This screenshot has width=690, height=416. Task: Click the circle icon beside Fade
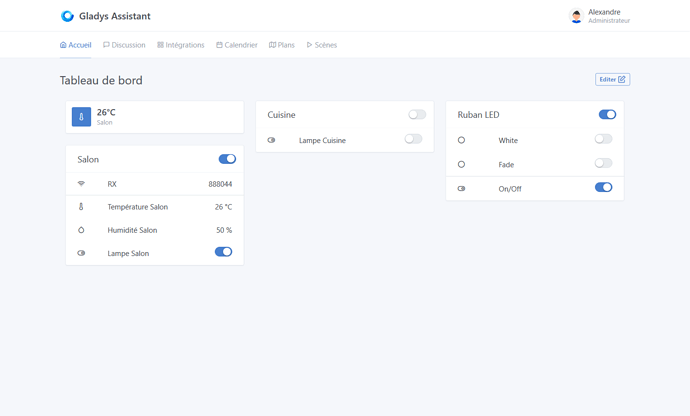click(461, 164)
